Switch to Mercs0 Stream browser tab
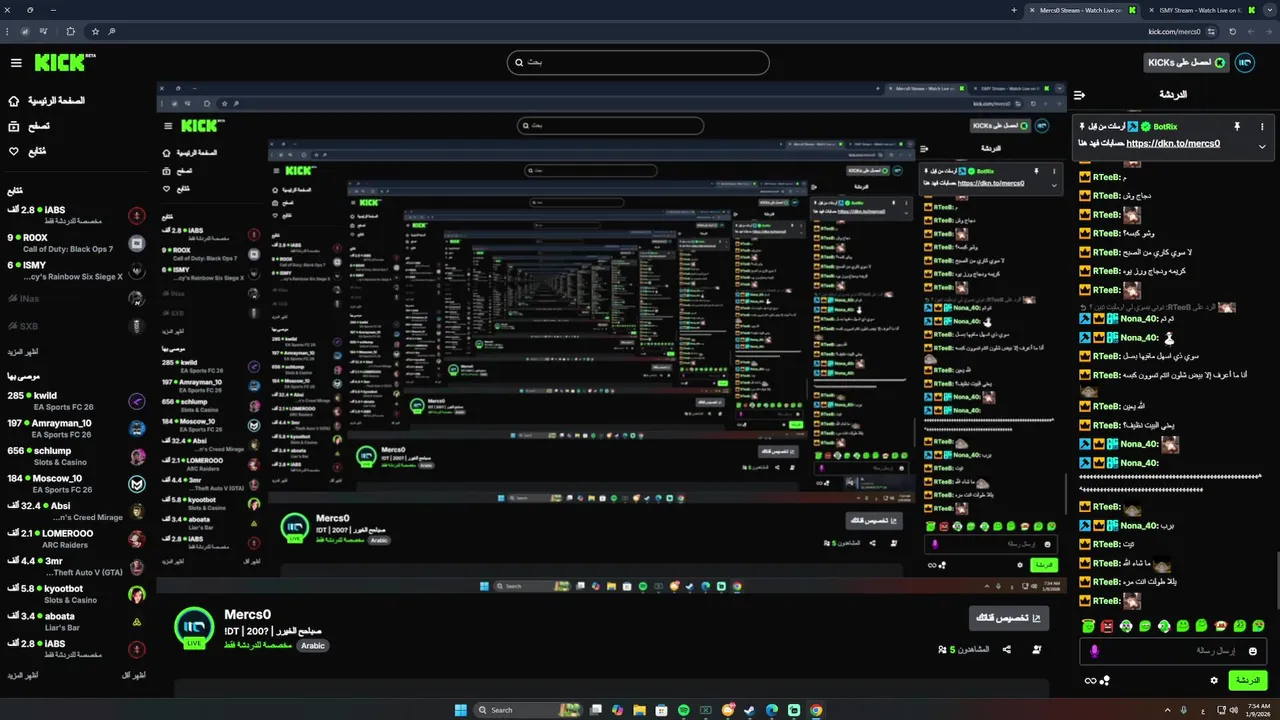 [x=1082, y=10]
